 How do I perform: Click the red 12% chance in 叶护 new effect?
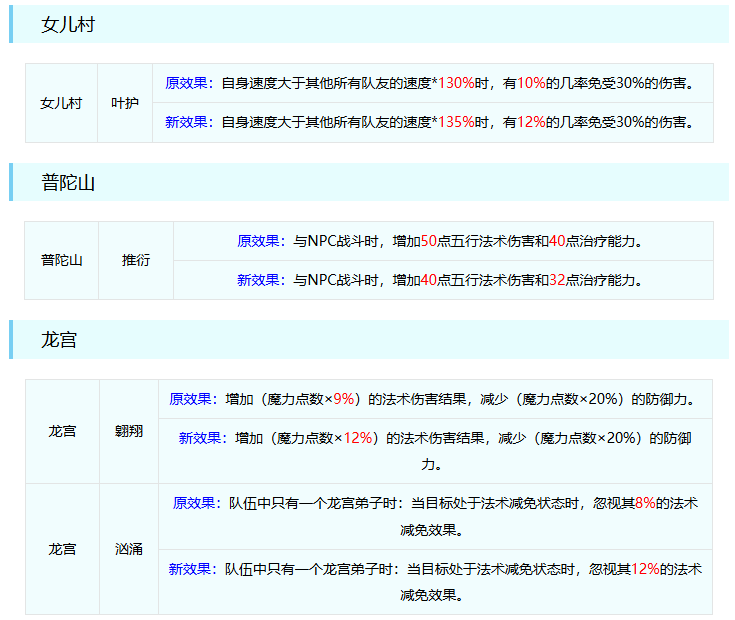click(x=531, y=122)
